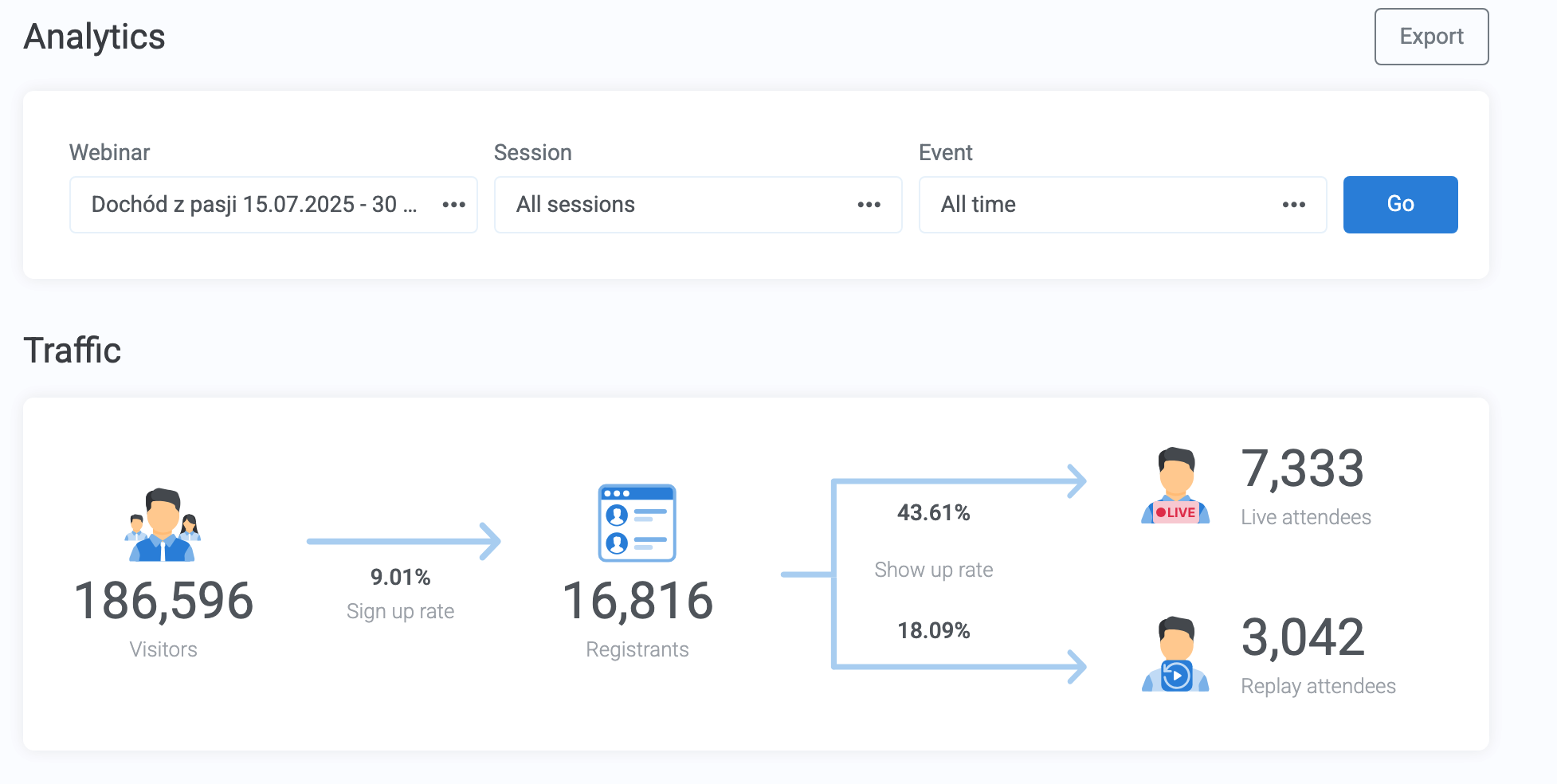
Task: Select the 7,333 live attendees number
Action: pyautogui.click(x=1302, y=468)
